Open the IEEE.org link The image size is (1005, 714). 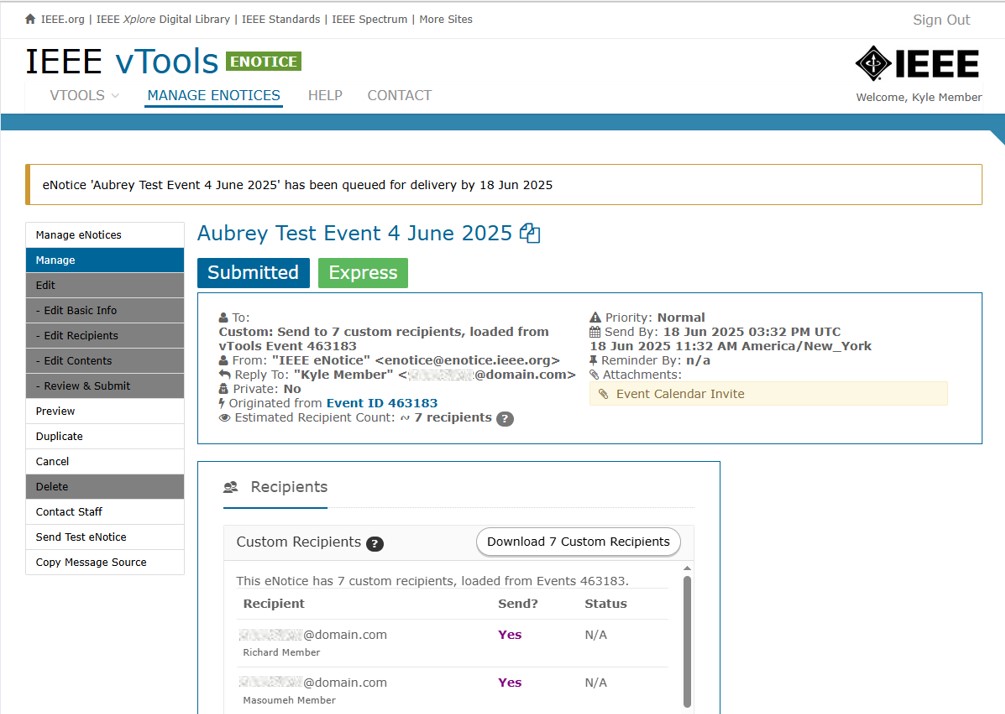63,19
